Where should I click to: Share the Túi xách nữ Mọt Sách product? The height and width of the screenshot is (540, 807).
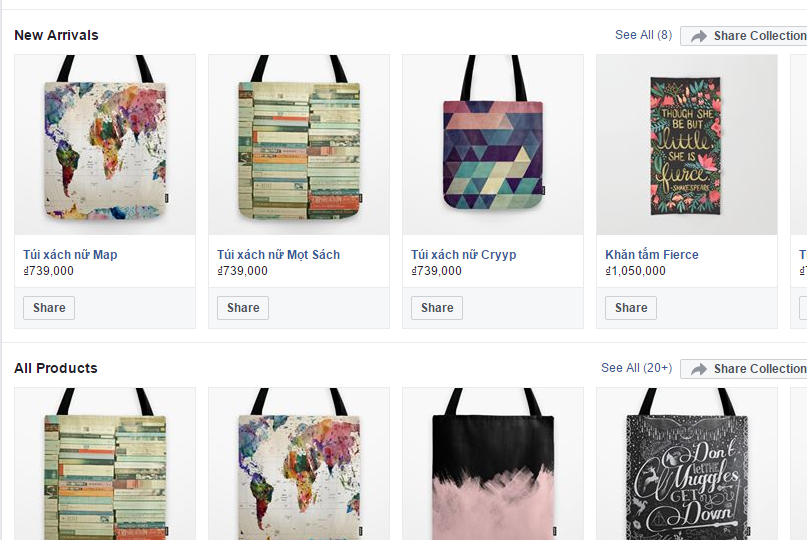point(243,308)
